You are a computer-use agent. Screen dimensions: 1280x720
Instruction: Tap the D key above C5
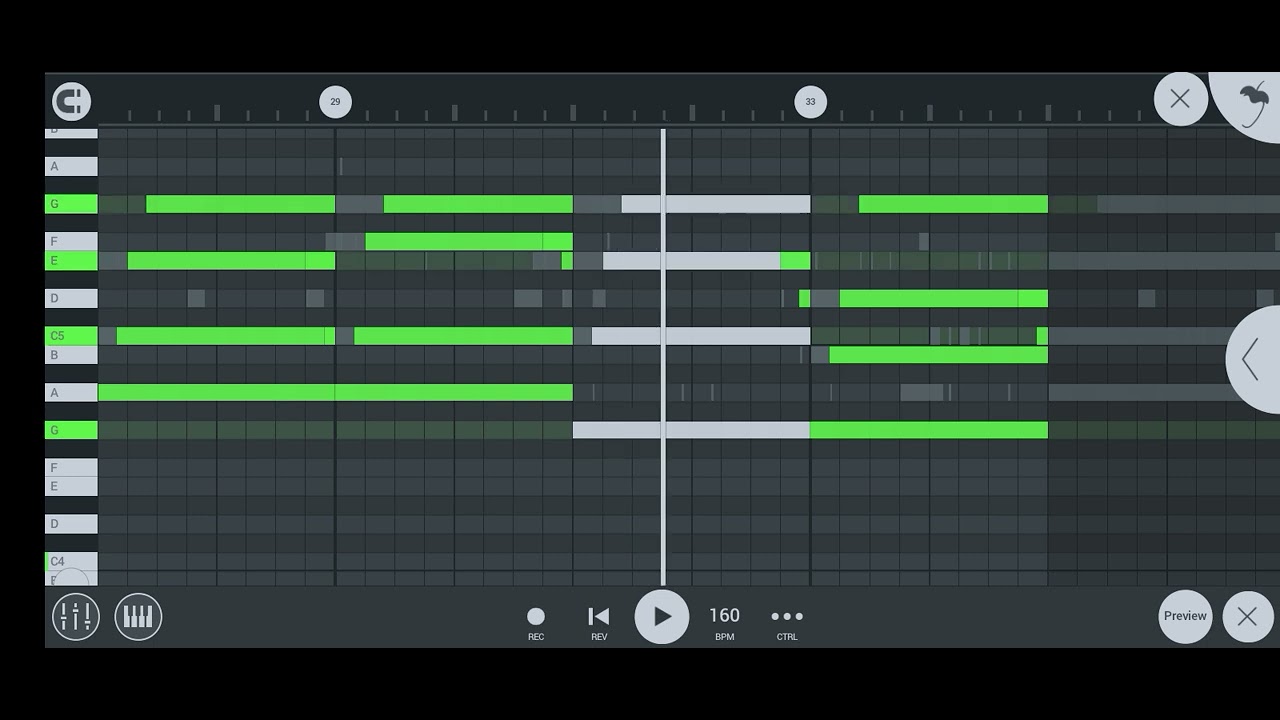pyautogui.click(x=71, y=298)
